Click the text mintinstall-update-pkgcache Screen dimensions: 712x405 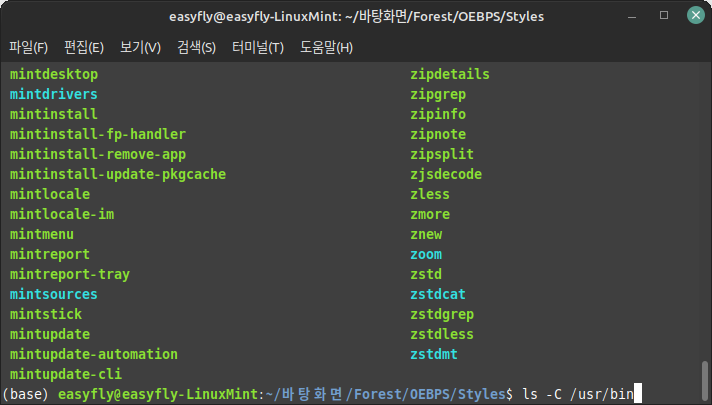(118, 174)
